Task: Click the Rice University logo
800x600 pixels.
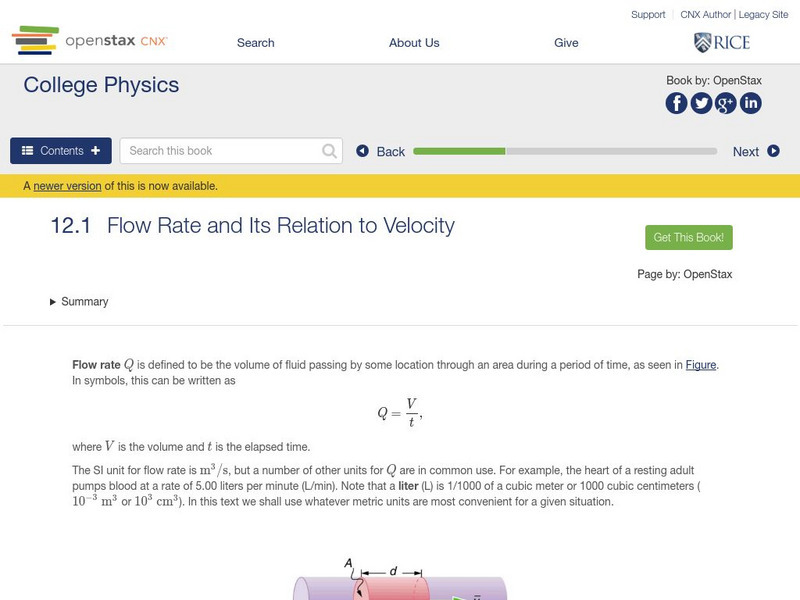Action: click(x=721, y=42)
